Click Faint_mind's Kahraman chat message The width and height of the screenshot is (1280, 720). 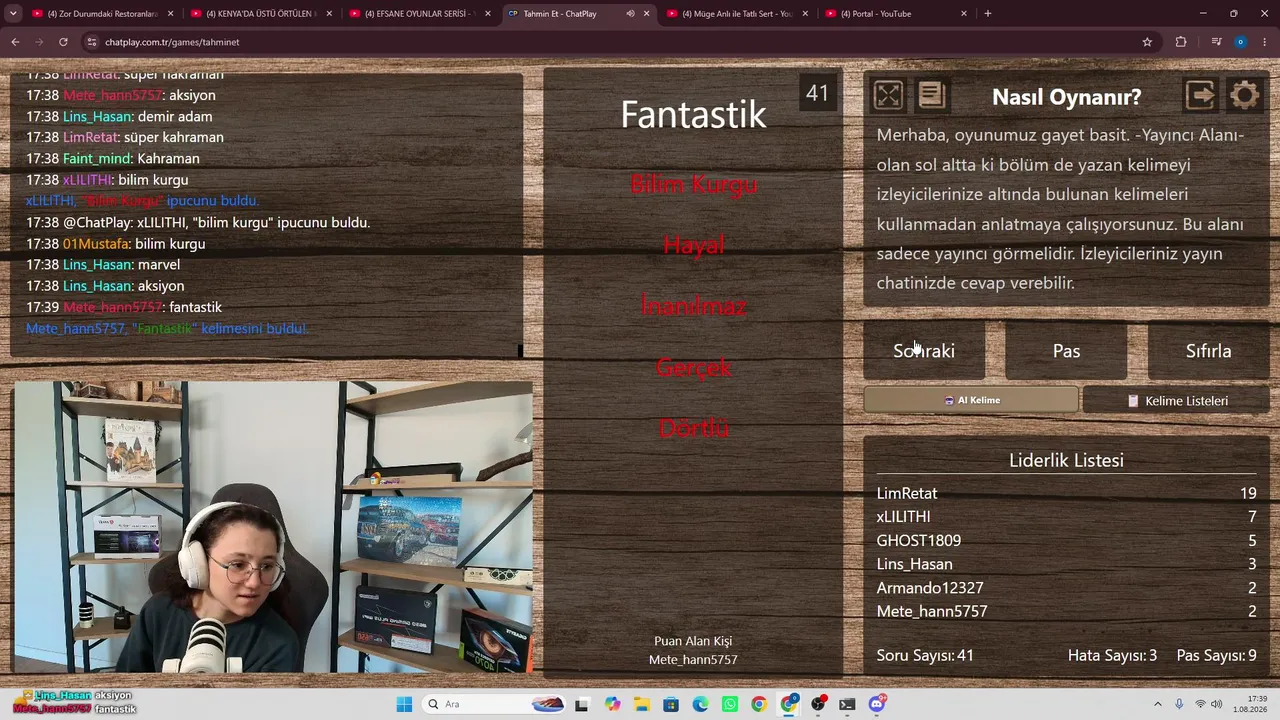pos(112,158)
